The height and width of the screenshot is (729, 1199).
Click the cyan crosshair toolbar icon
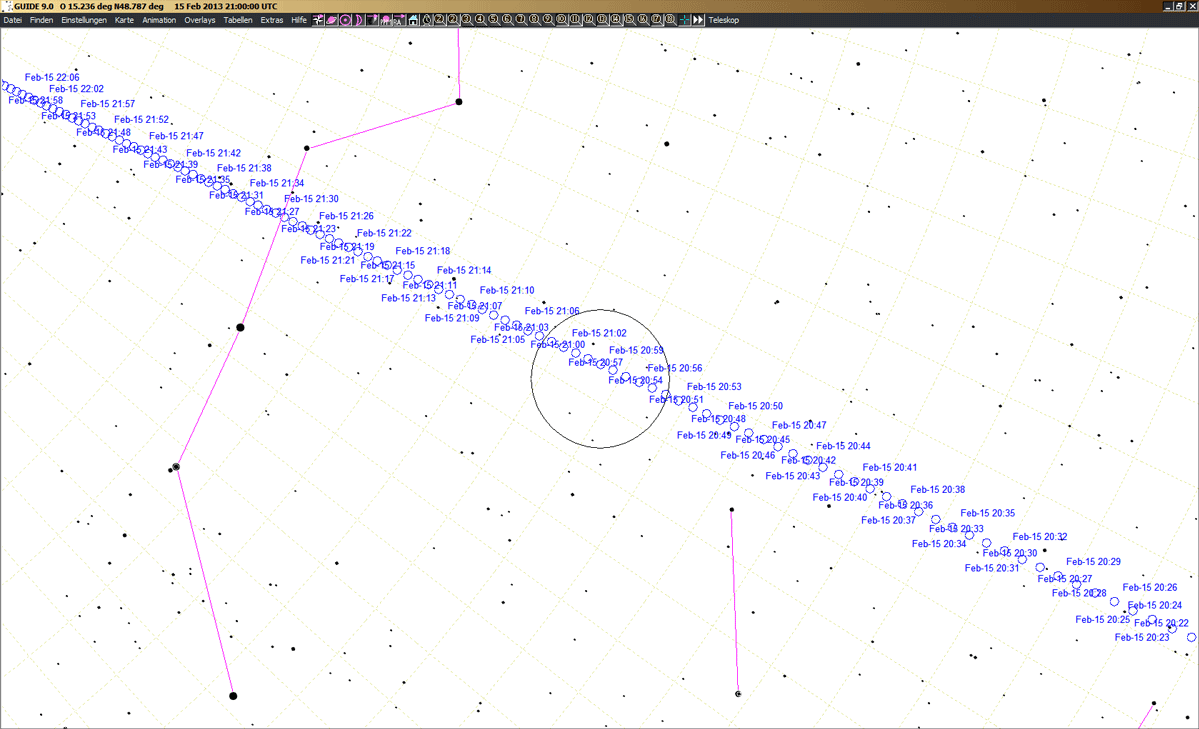(684, 20)
